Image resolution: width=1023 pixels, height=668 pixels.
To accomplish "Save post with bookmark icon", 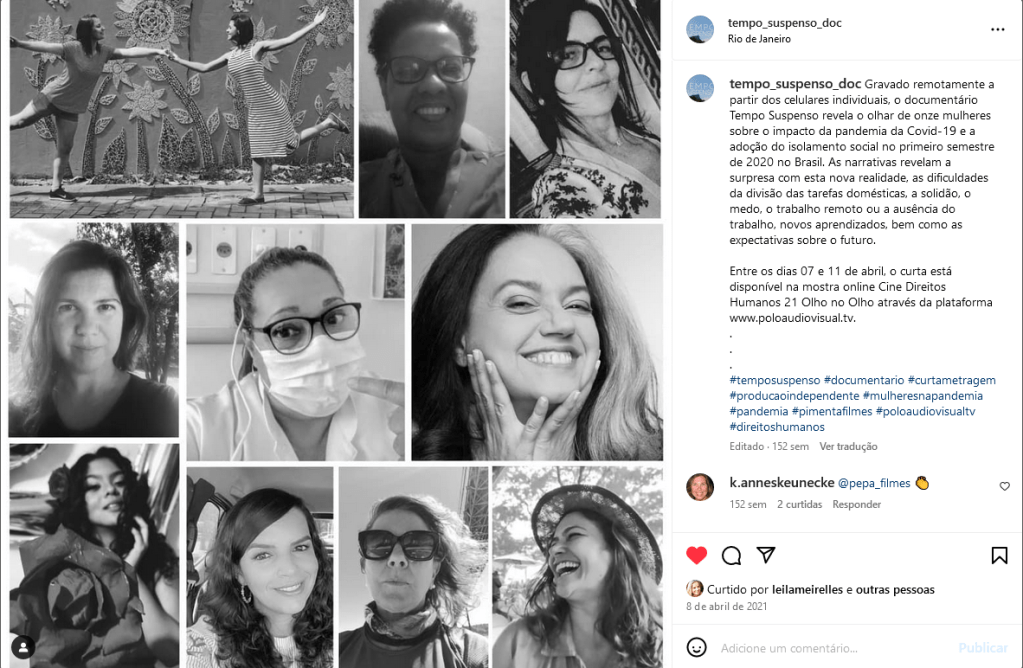I will pyautogui.click(x=999, y=555).
